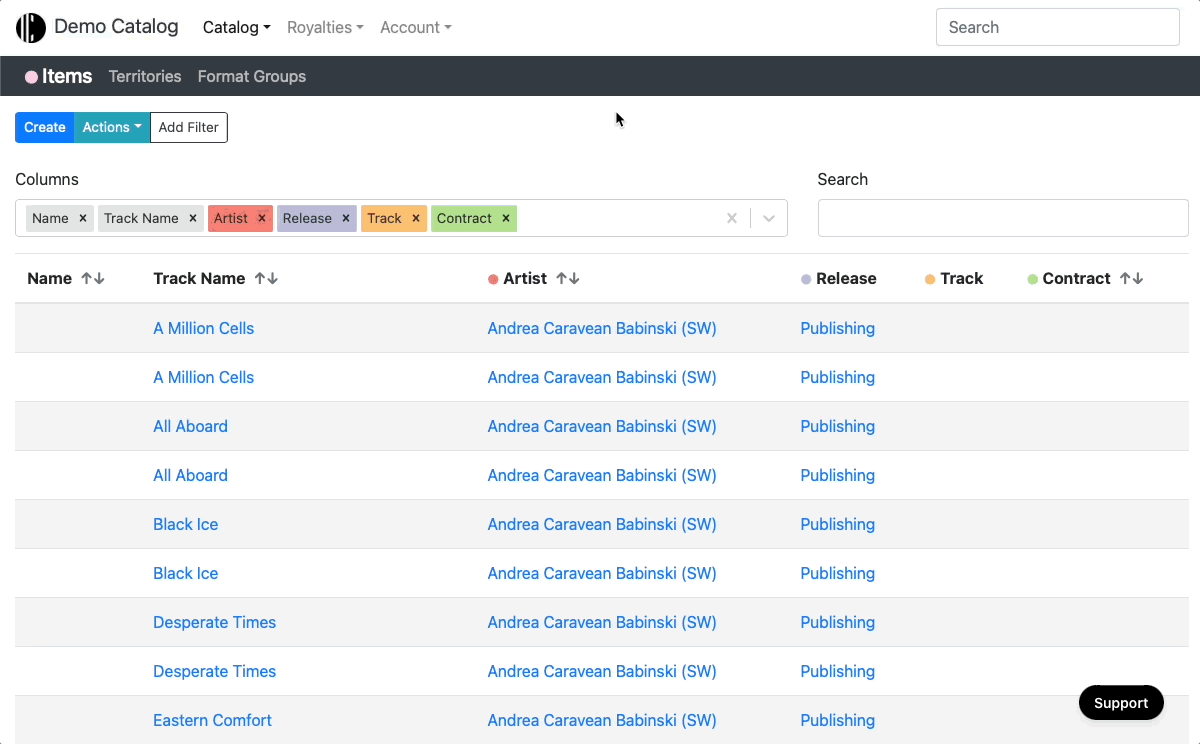Remove the Artist column tag
Viewport: 1200px width, 744px height.
[x=262, y=218]
